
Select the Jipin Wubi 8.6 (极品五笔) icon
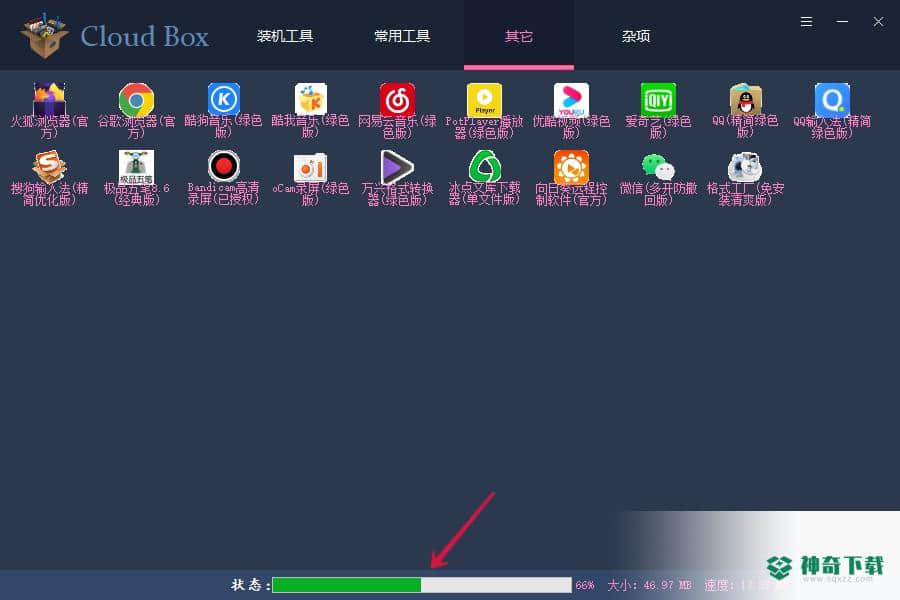point(136,167)
